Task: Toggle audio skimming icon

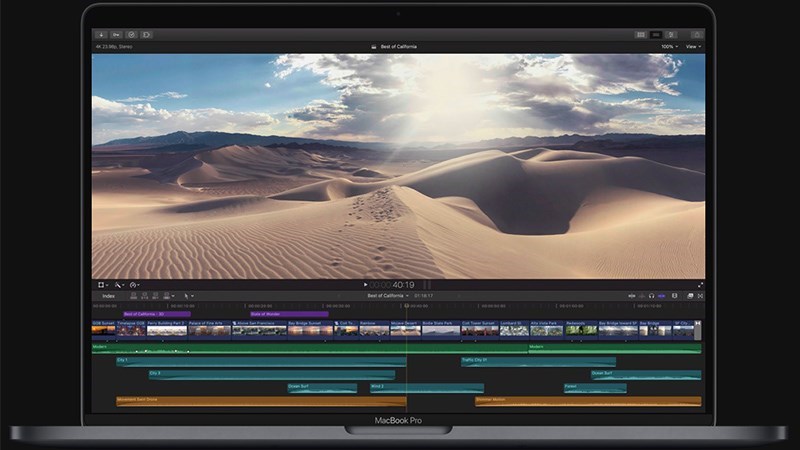Action: 642,295
